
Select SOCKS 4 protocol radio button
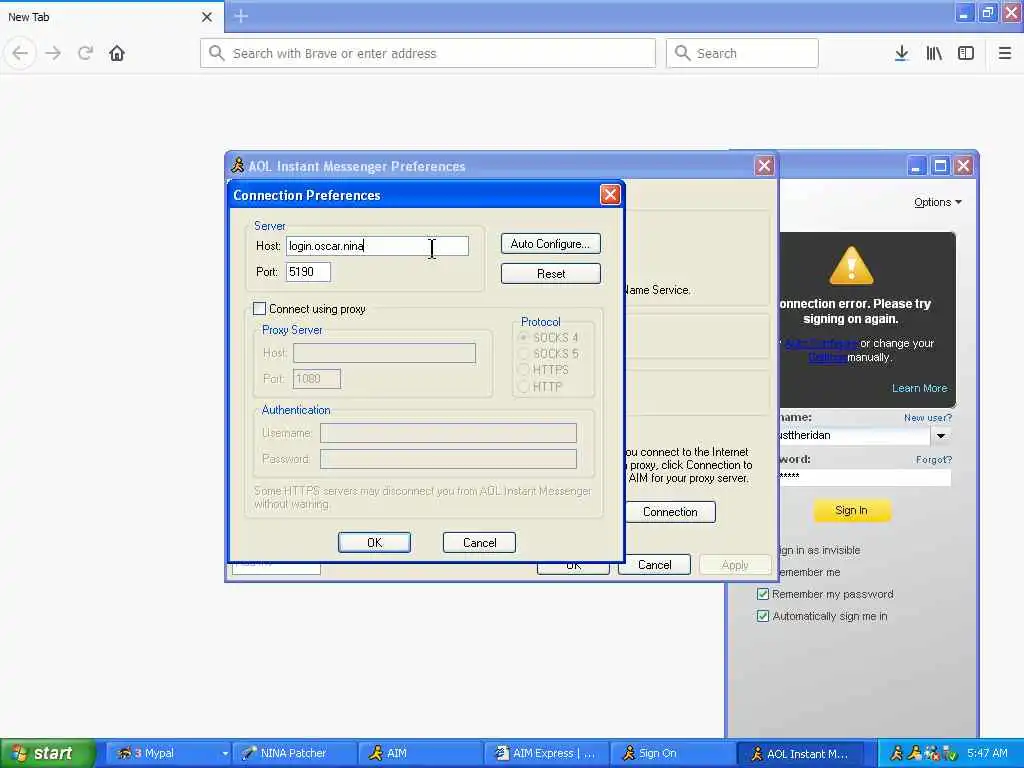[523, 338]
